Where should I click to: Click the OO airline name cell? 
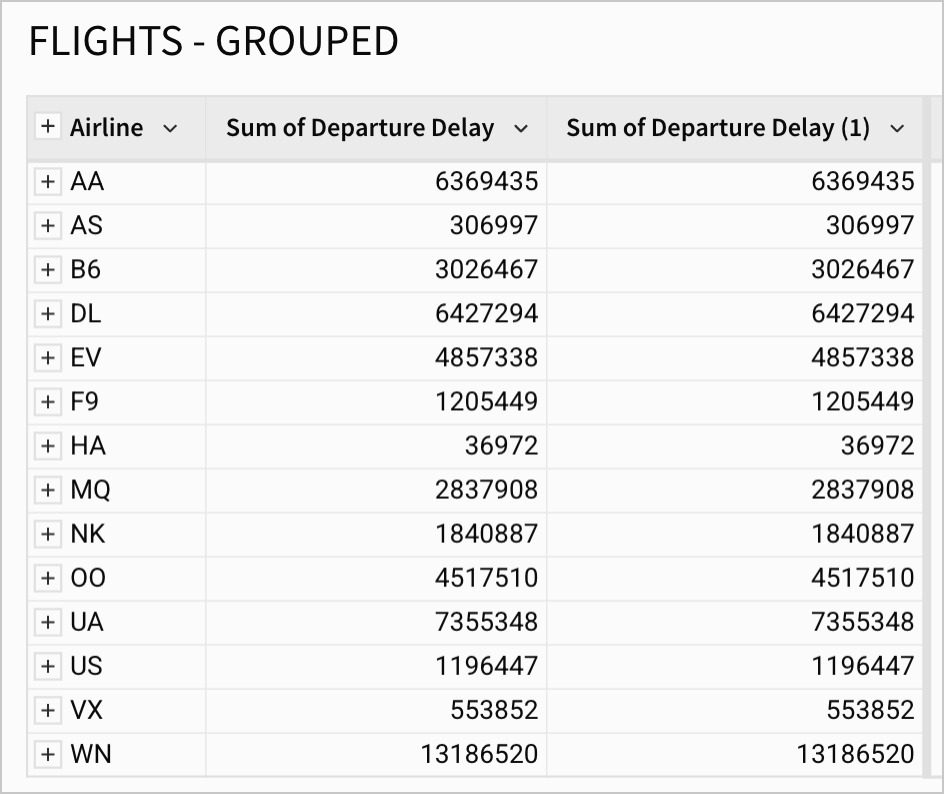(88, 578)
